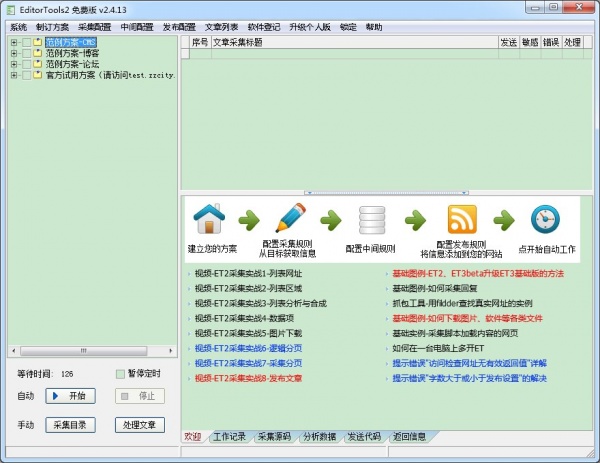Screen dimensions: 600x463
Task: Click the pencil icon for collection rules
Action: (x=291, y=218)
